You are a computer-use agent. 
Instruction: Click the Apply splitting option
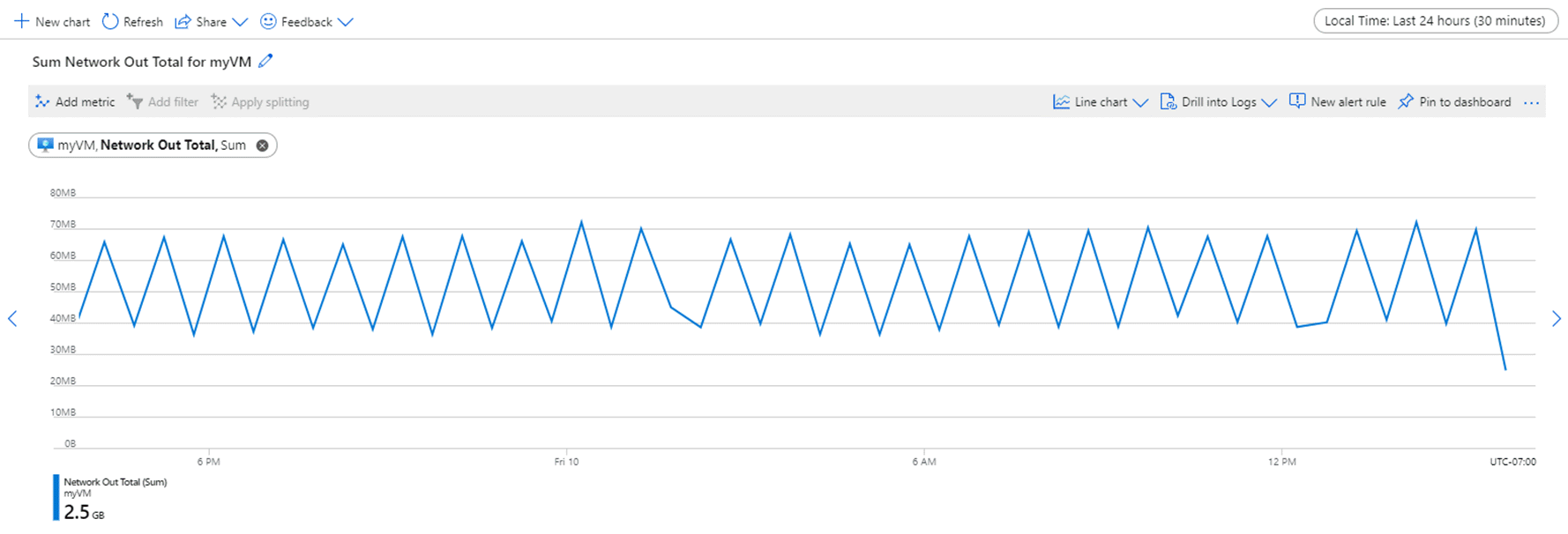coord(261,101)
